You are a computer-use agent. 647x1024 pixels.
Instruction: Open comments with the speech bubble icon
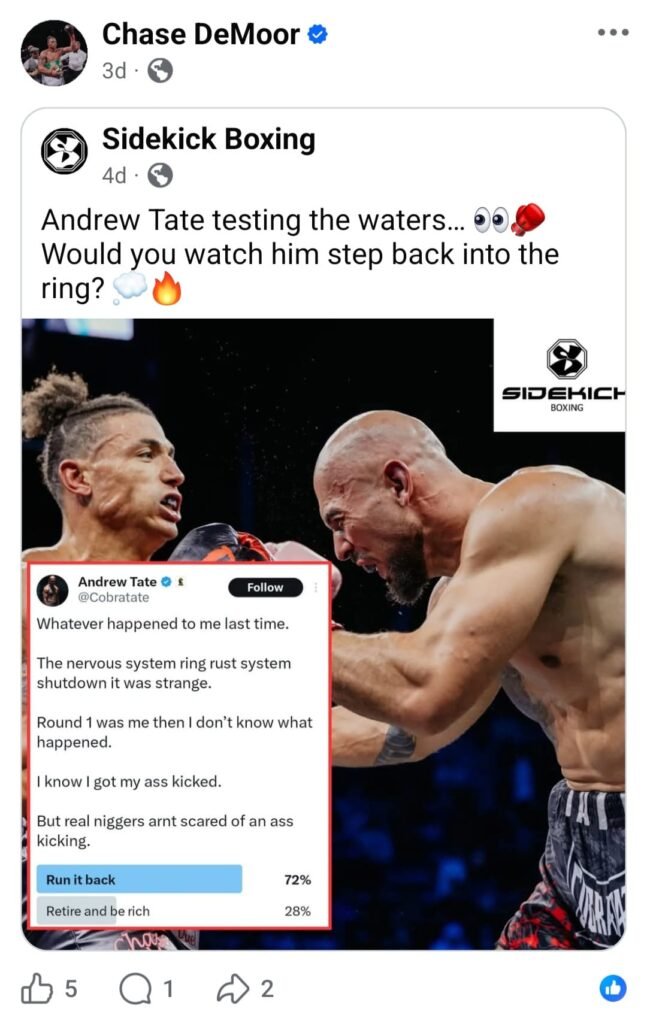[x=135, y=989]
